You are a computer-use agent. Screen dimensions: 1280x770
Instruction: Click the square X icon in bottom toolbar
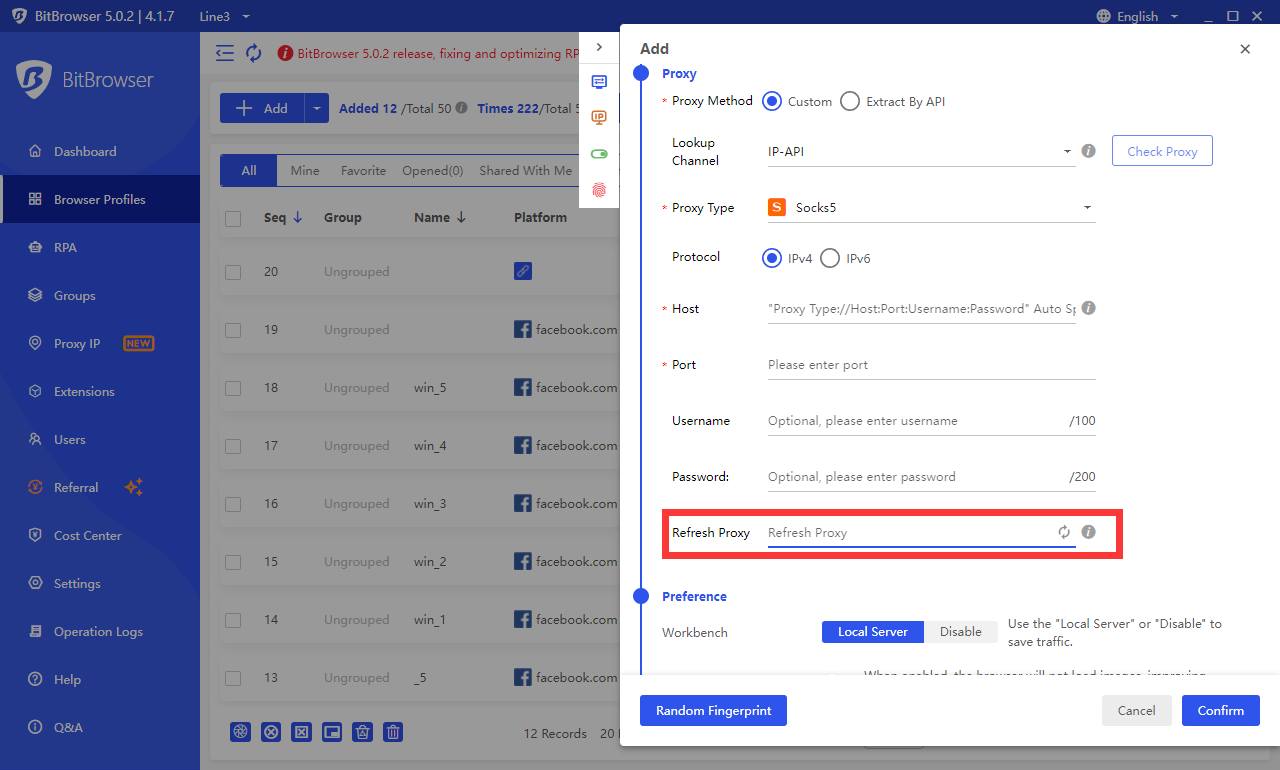coord(301,732)
